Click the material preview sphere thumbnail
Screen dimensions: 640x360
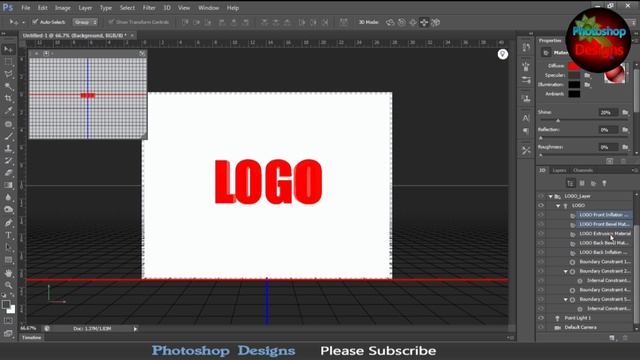(614, 74)
